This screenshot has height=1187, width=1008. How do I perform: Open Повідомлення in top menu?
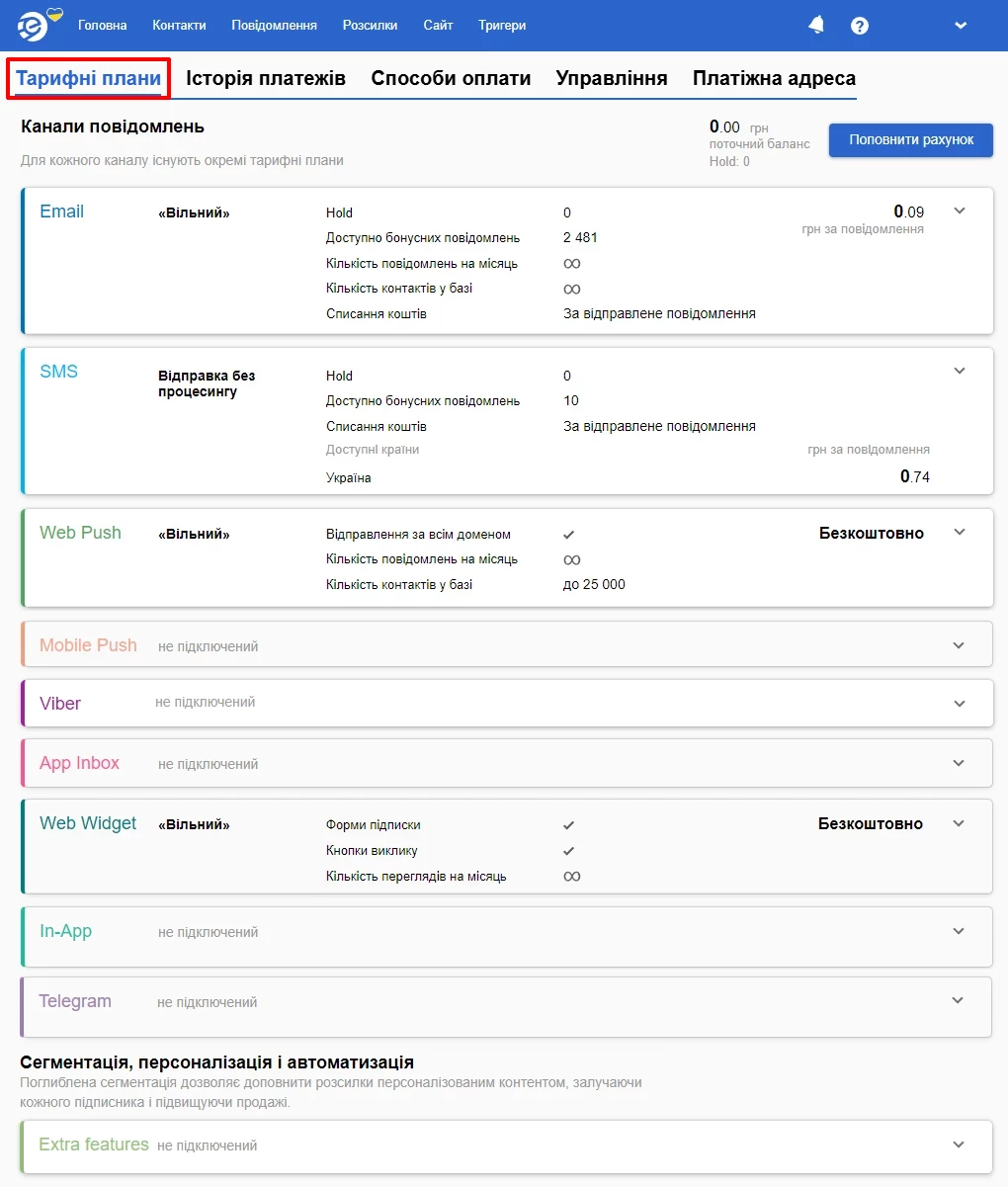pyautogui.click(x=275, y=26)
